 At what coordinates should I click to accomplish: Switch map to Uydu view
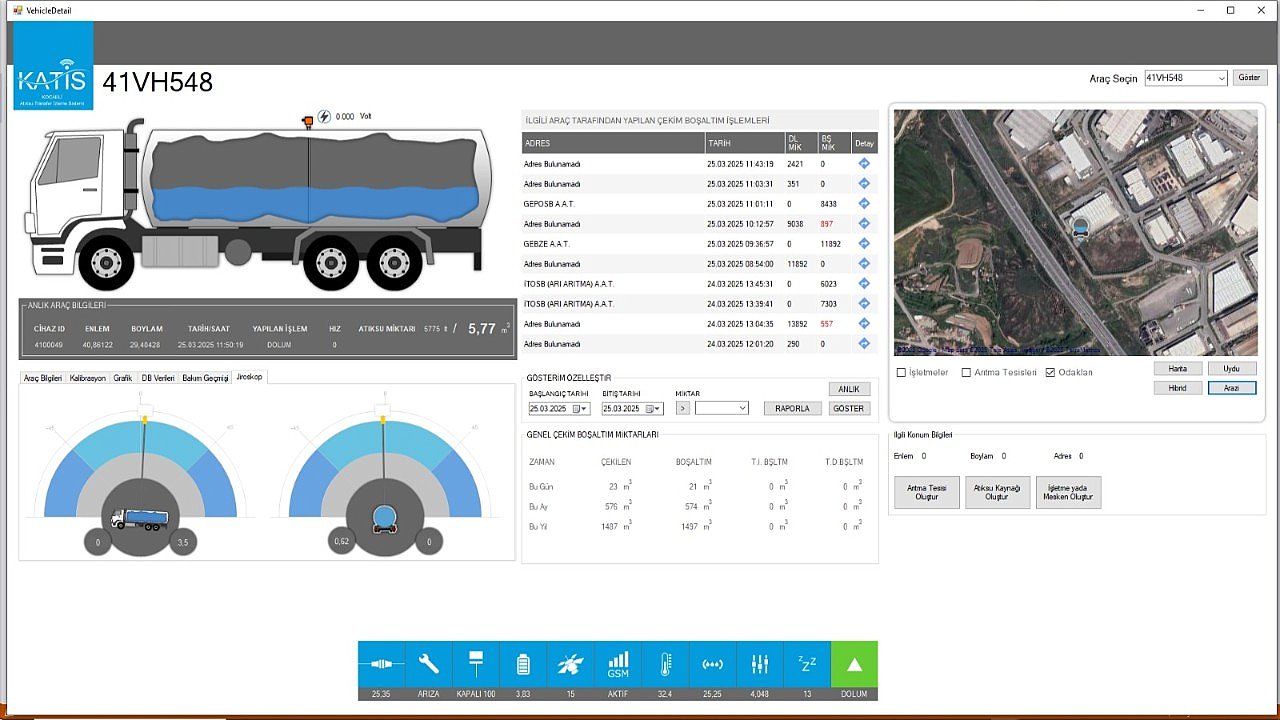click(x=1231, y=369)
